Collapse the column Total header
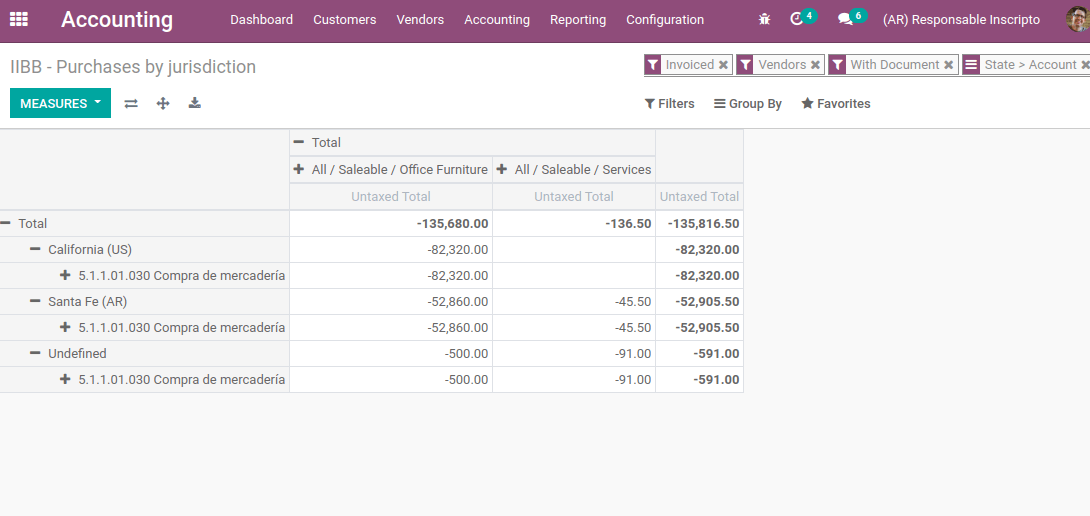 pyautogui.click(x=473, y=143)
